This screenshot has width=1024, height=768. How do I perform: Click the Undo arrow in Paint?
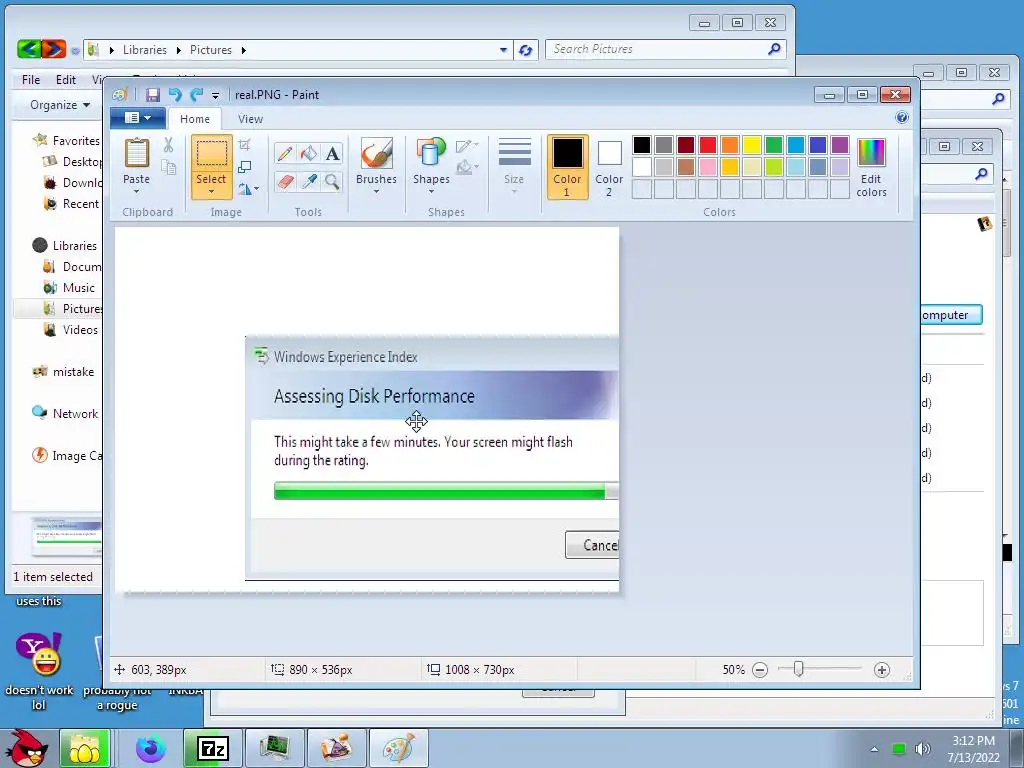[x=175, y=95]
